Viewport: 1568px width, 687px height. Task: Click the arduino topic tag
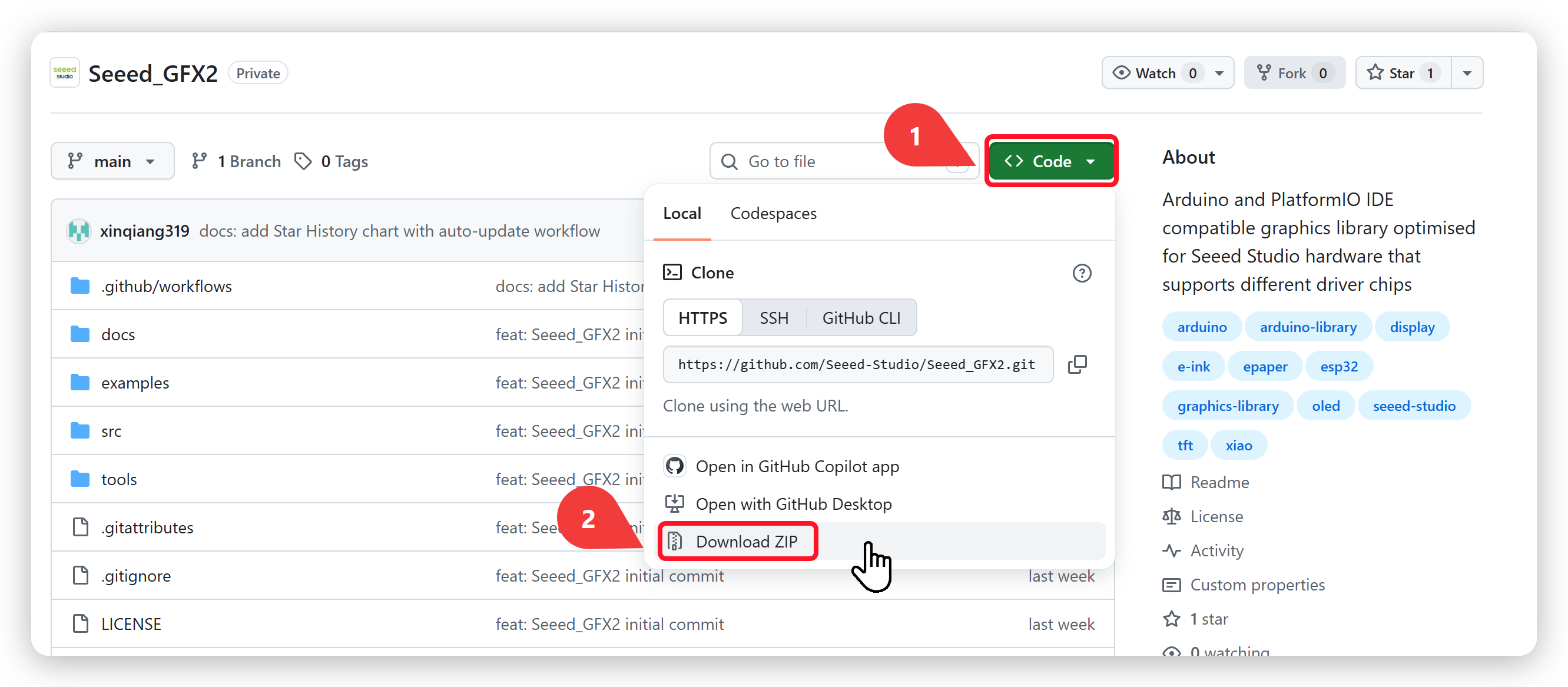pos(1202,327)
